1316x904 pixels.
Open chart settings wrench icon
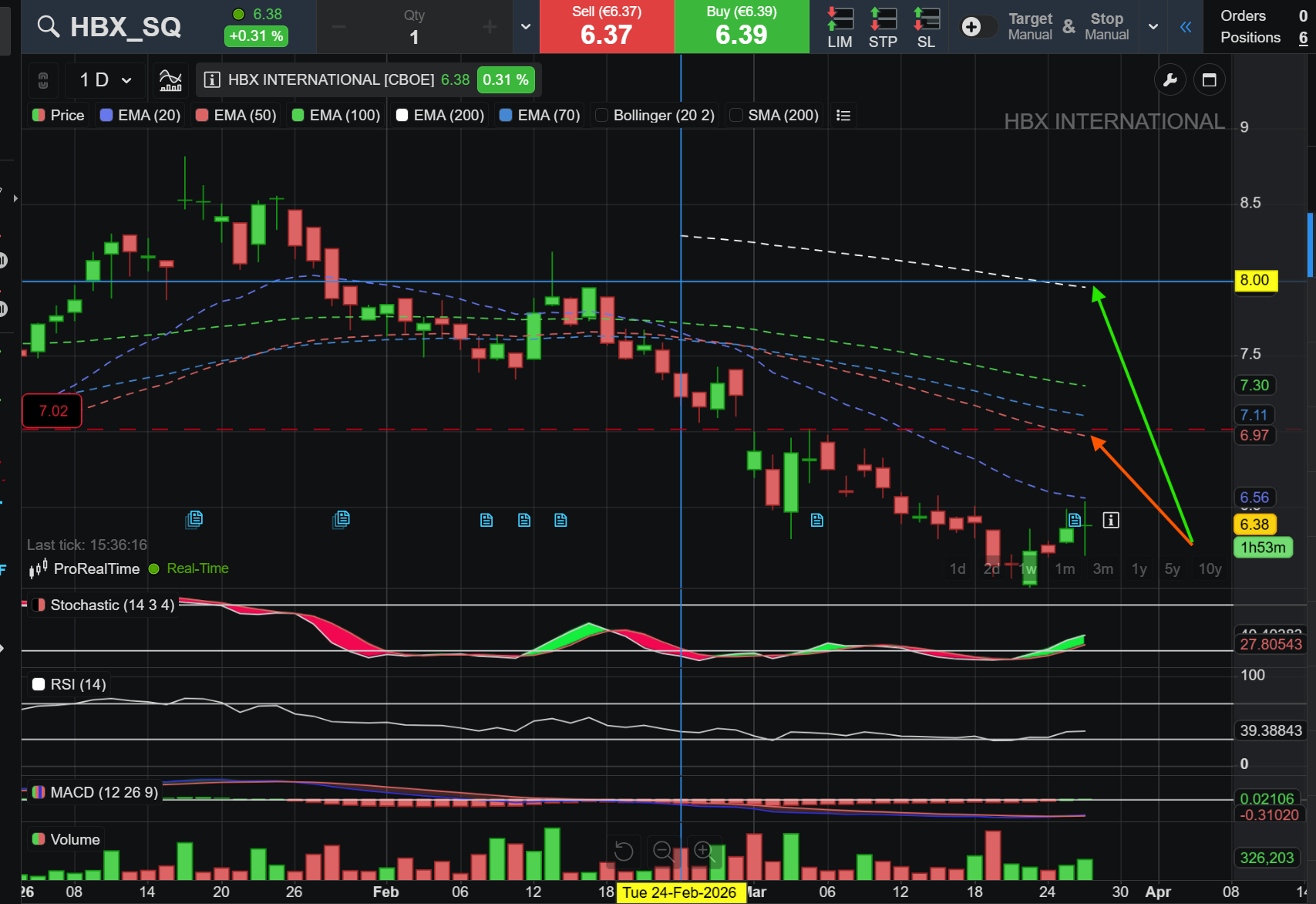click(x=1170, y=80)
